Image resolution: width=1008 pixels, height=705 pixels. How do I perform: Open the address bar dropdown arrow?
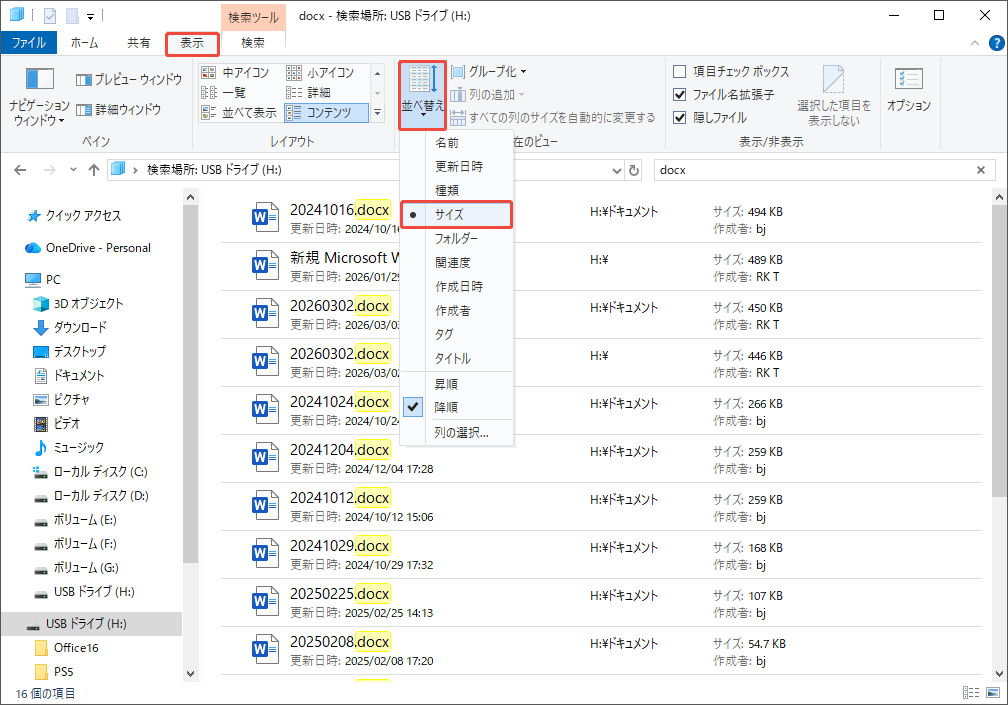pos(617,169)
